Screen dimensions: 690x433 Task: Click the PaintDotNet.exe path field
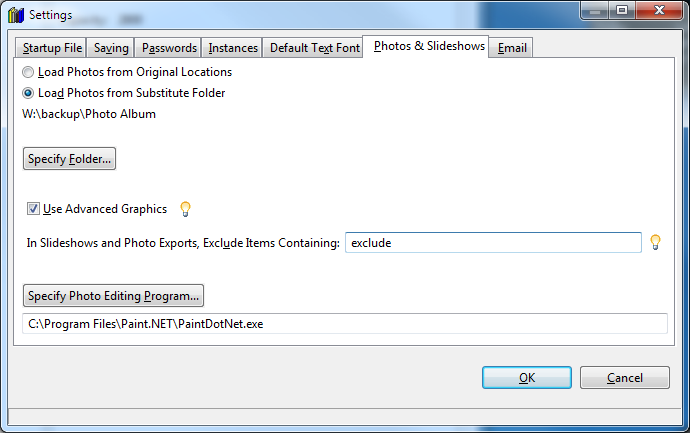pyautogui.click(x=344, y=324)
